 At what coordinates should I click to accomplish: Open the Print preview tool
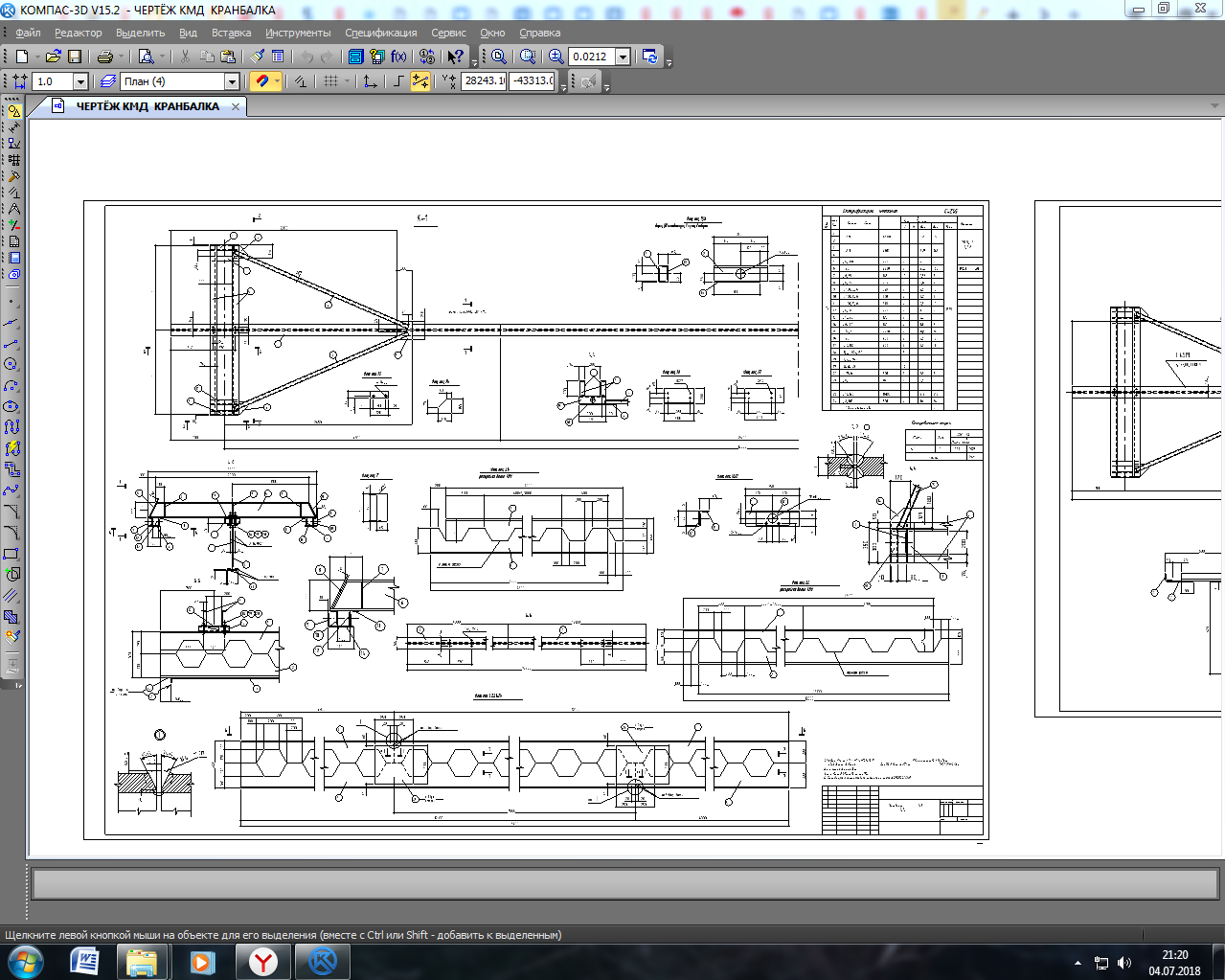pyautogui.click(x=146, y=57)
